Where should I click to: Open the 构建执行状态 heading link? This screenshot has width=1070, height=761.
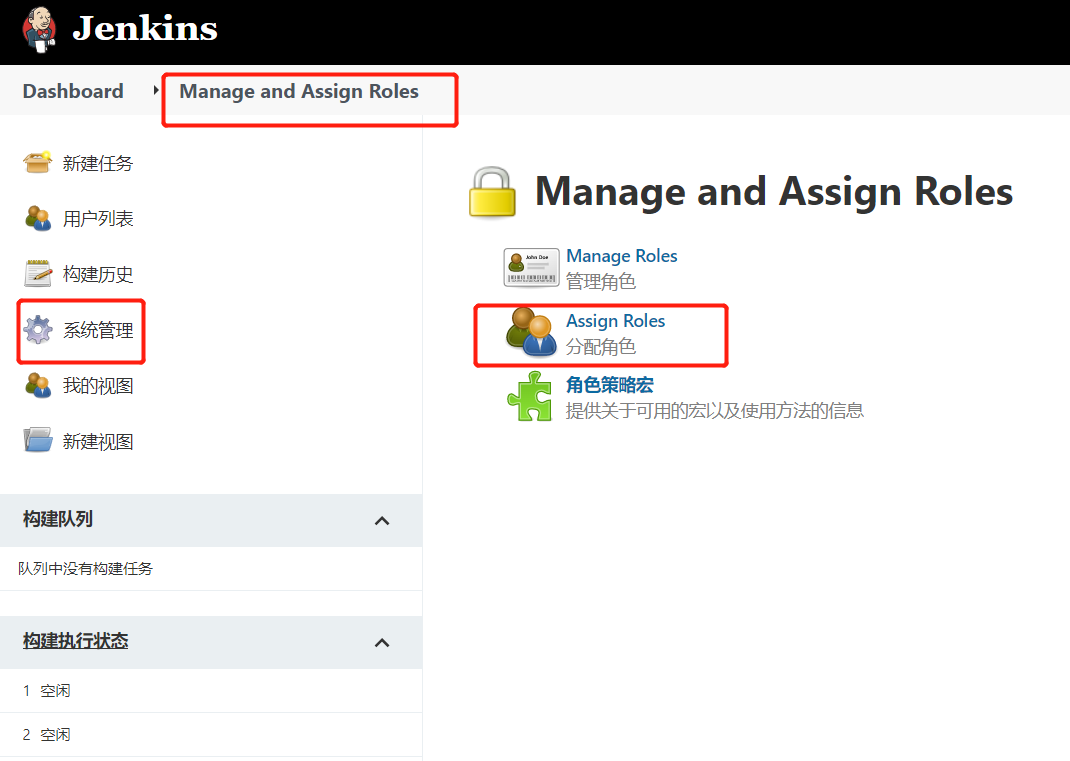(x=75, y=641)
